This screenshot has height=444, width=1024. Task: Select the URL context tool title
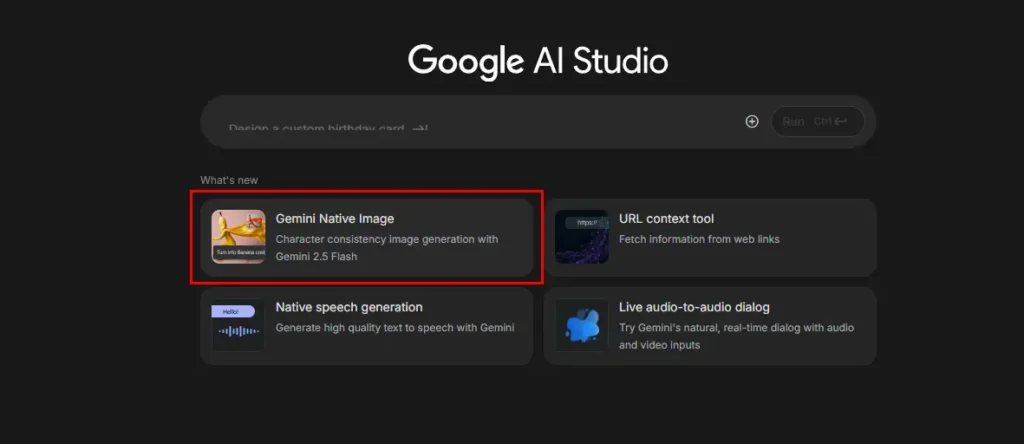(x=666, y=219)
